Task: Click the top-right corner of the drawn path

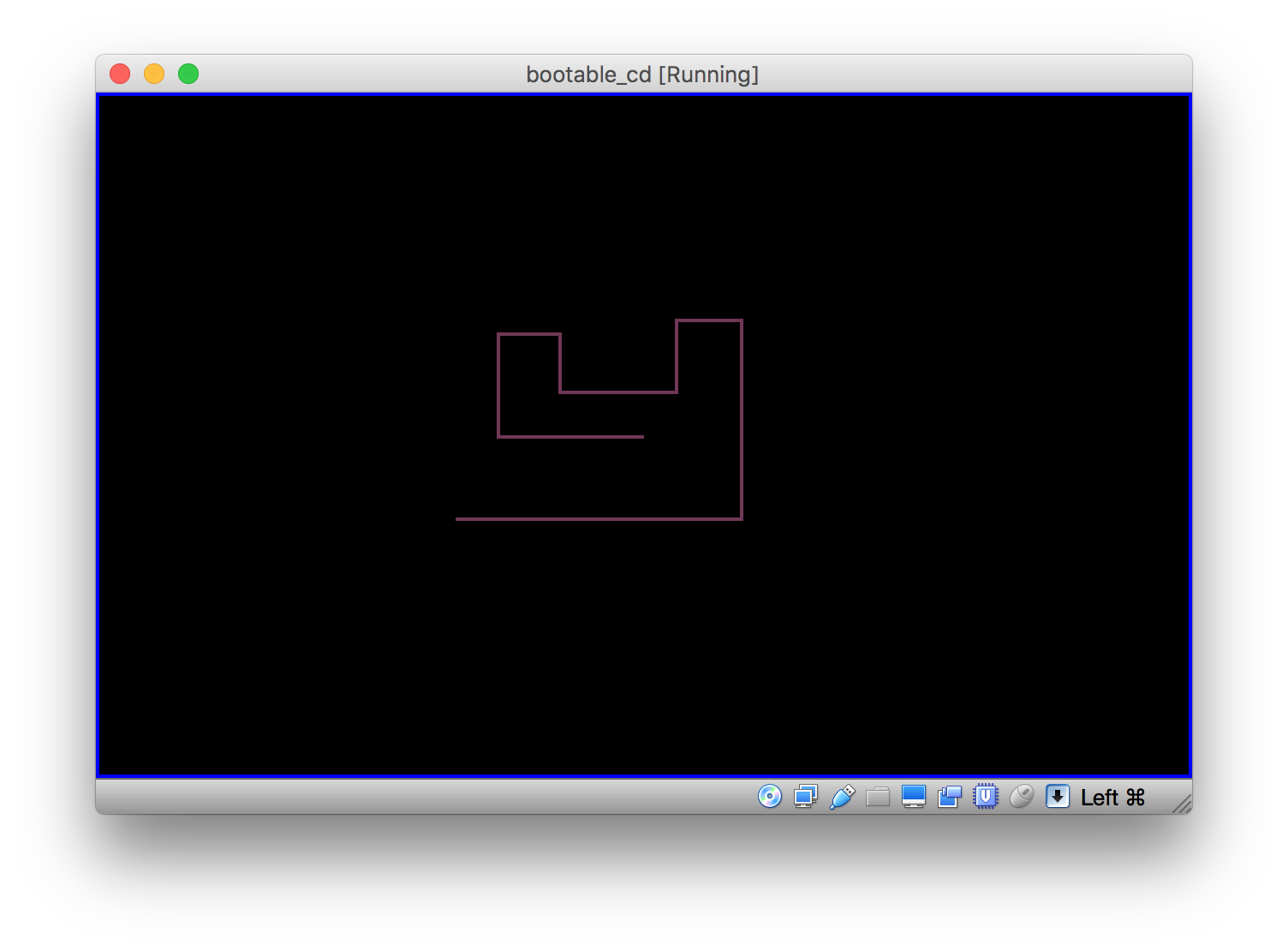Action: [x=742, y=321]
